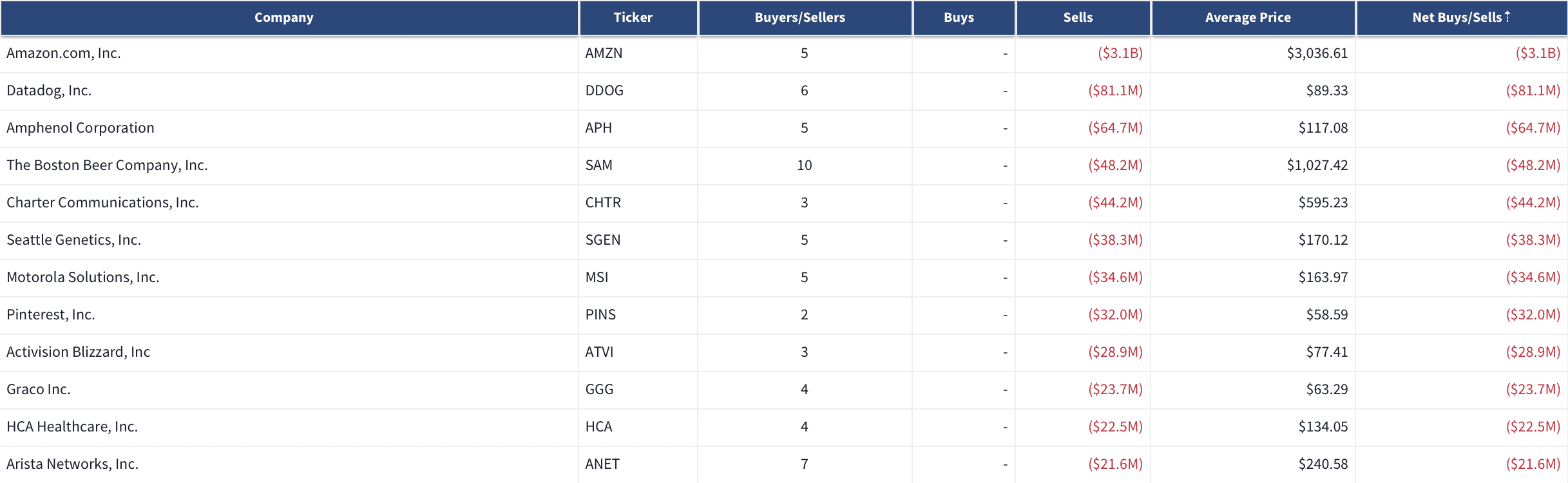Viewport: 1568px width, 483px height.
Task: Click the ANET ticker symbol
Action: pyautogui.click(x=602, y=464)
